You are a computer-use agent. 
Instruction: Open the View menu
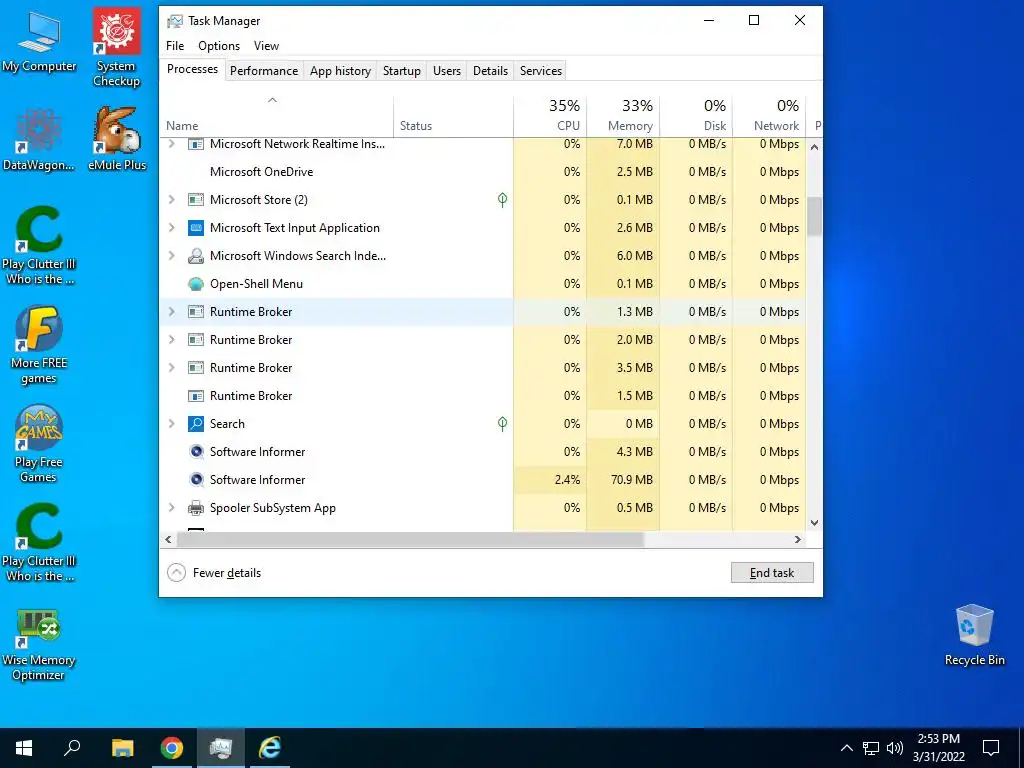click(x=266, y=46)
